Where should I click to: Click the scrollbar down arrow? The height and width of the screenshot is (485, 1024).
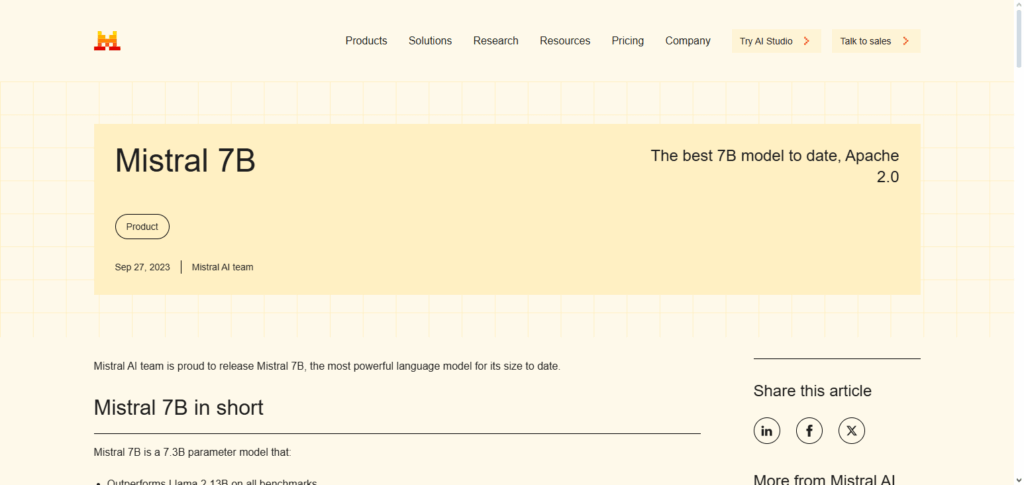1017,479
